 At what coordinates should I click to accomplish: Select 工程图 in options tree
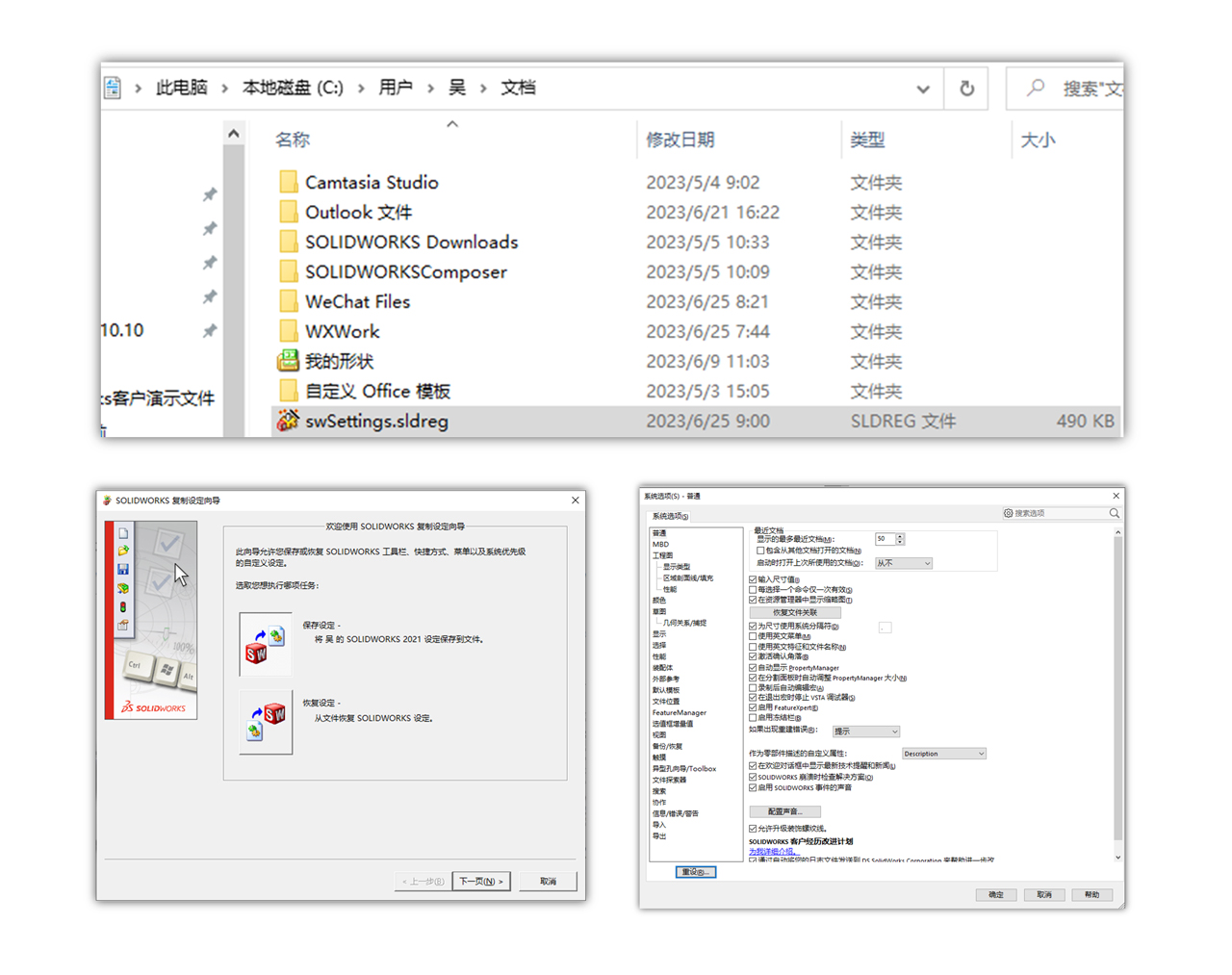coord(661,555)
